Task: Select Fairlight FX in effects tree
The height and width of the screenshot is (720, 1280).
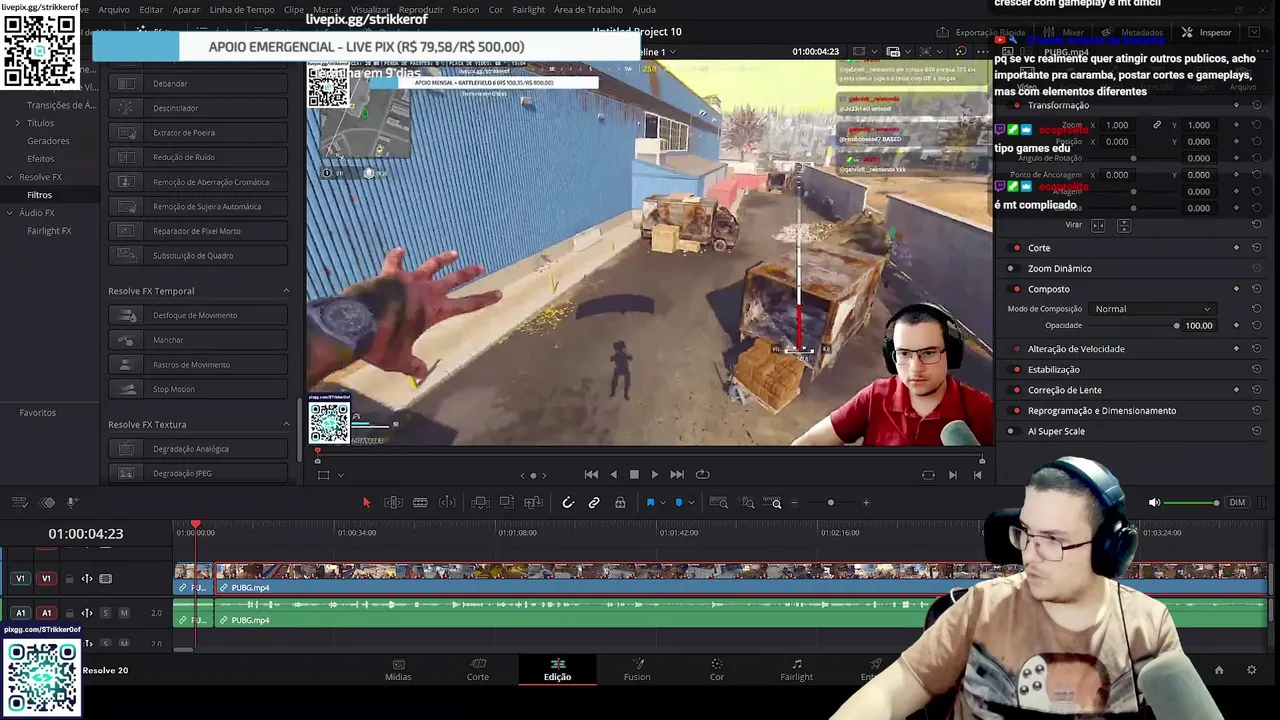Action: click(49, 231)
